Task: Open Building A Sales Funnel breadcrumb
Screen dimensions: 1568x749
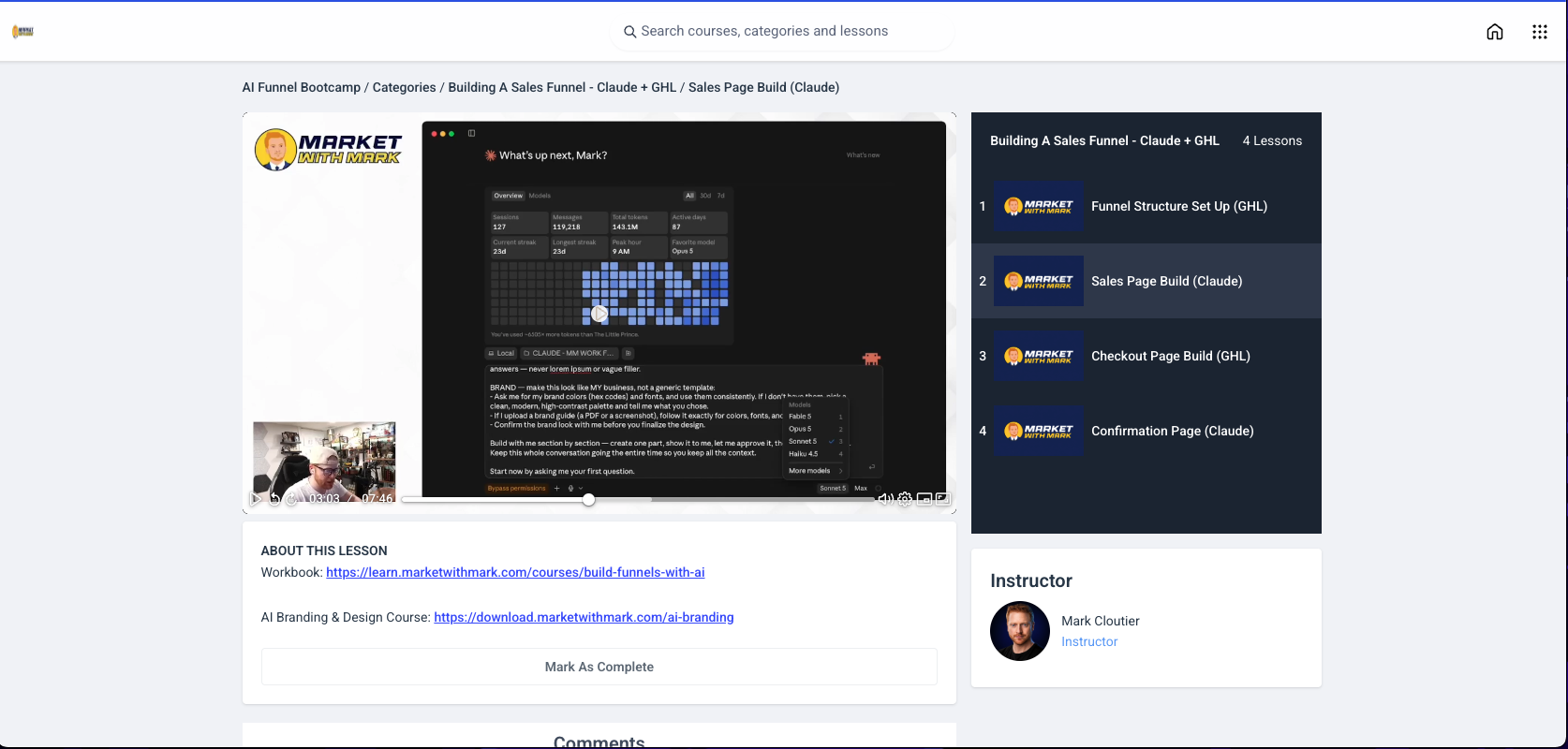Action: tap(562, 87)
